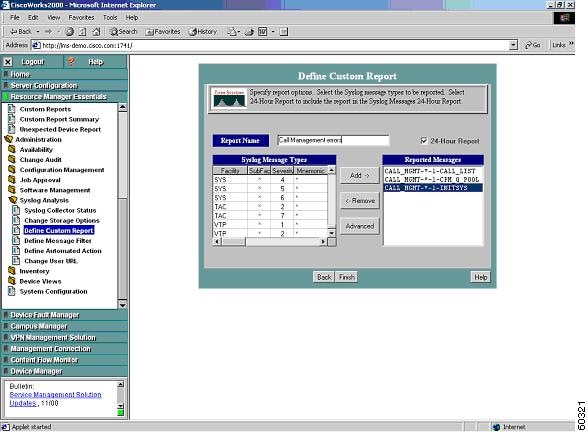Screen dimensions: 587x432
Task: Click the System Configuration document icon
Action: [x=12, y=291]
